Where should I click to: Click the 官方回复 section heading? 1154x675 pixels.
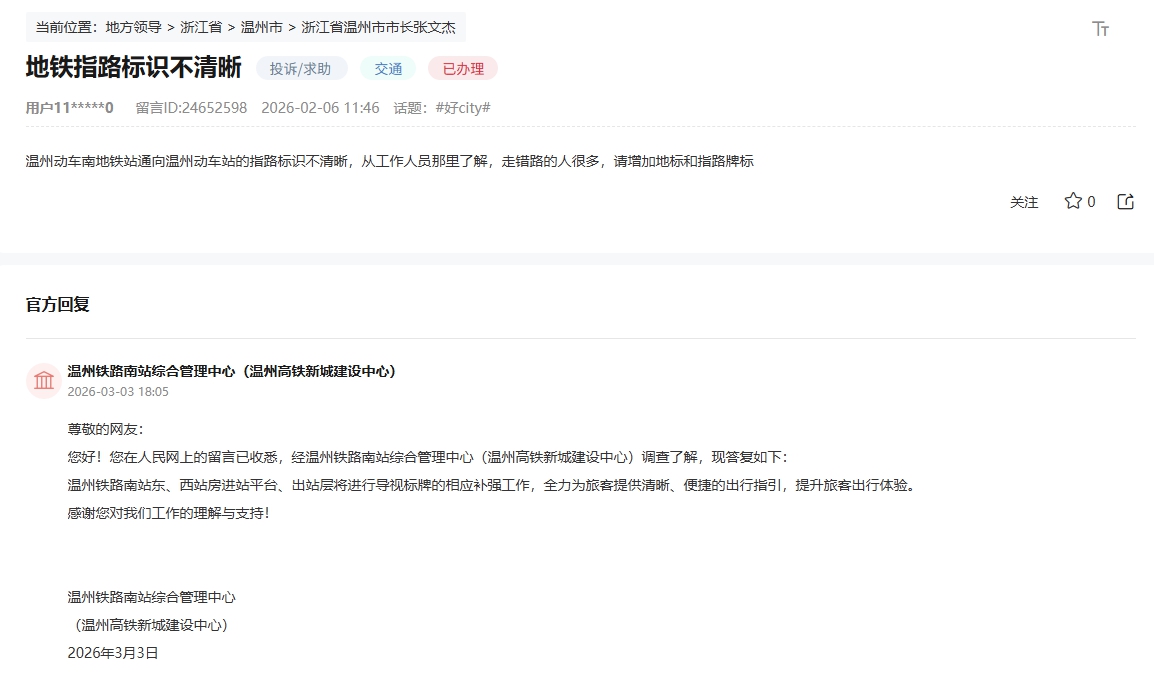click(57, 305)
